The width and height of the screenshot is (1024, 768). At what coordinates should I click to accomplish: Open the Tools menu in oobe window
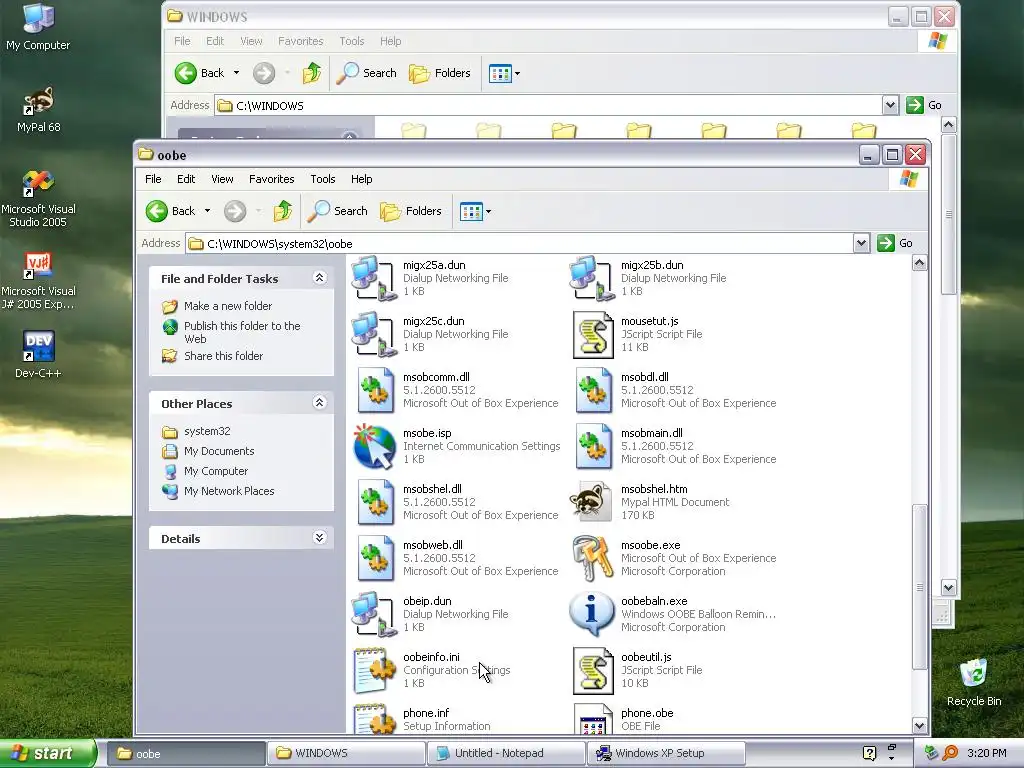pos(323,179)
